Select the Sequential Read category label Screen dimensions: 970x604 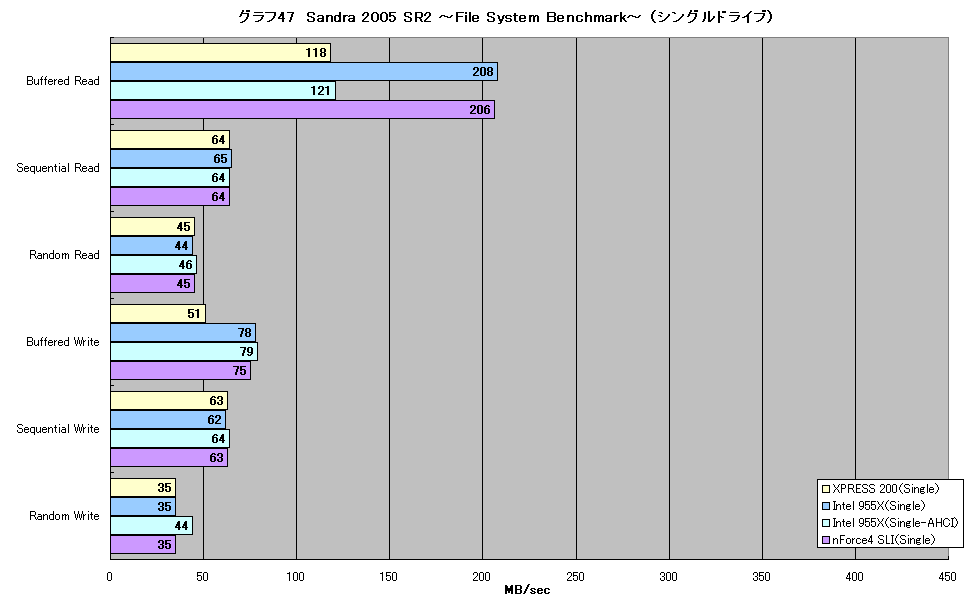click(x=58, y=168)
